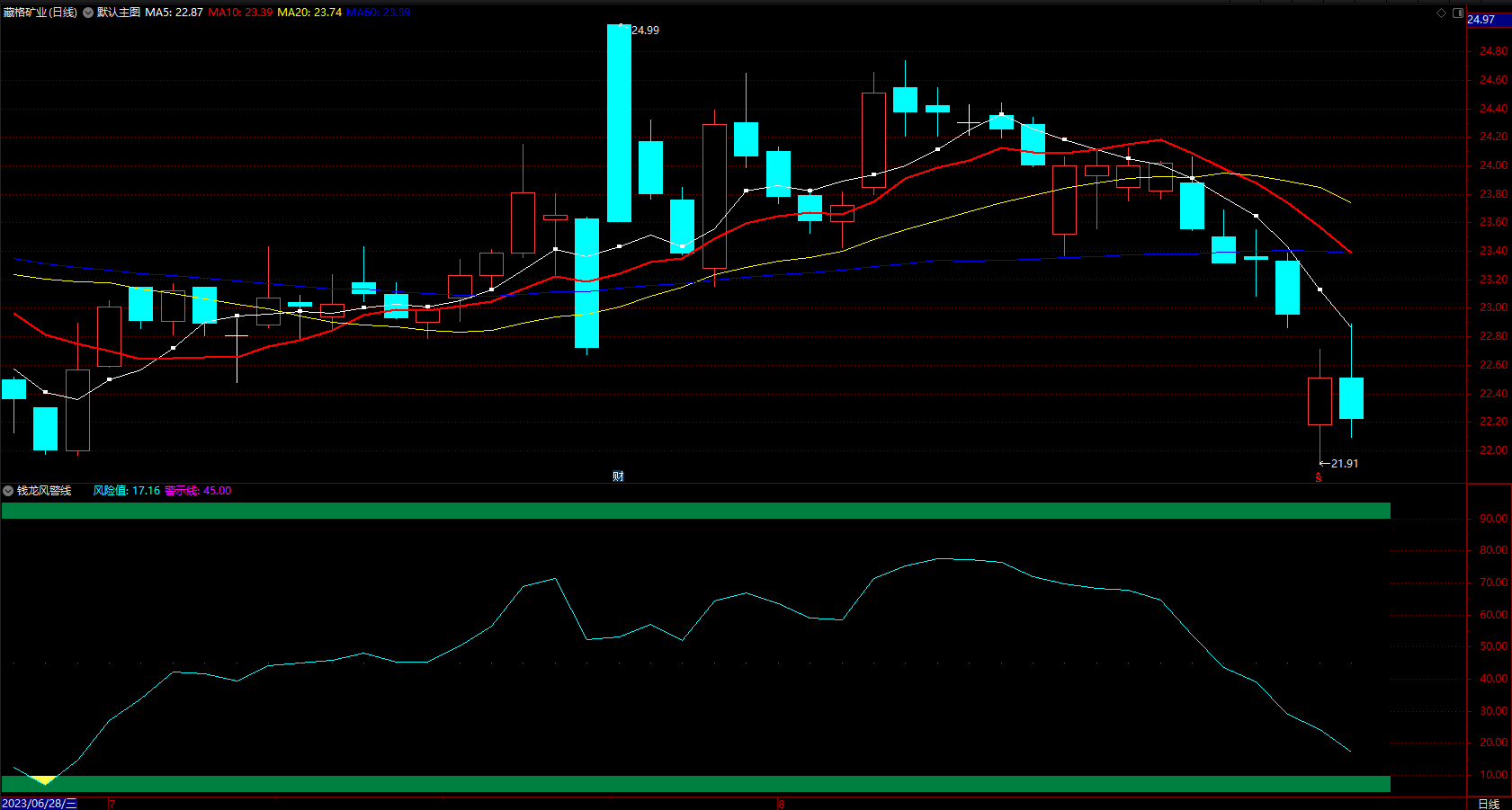The height and width of the screenshot is (810, 1512).
Task: Click the month 8 marker on time axis
Action: pyautogui.click(x=782, y=804)
